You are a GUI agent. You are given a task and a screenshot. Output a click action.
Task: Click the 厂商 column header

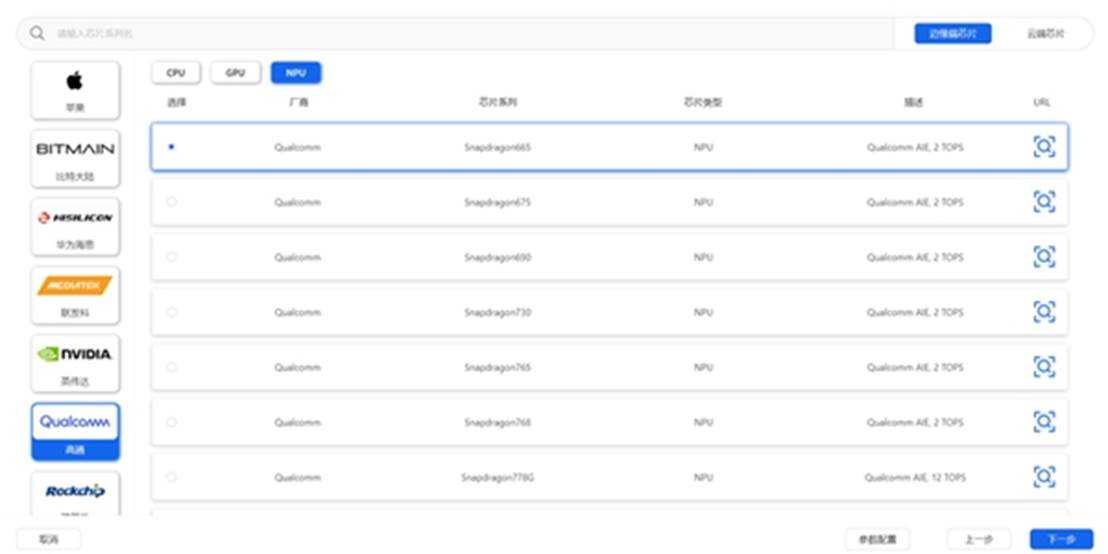point(298,102)
